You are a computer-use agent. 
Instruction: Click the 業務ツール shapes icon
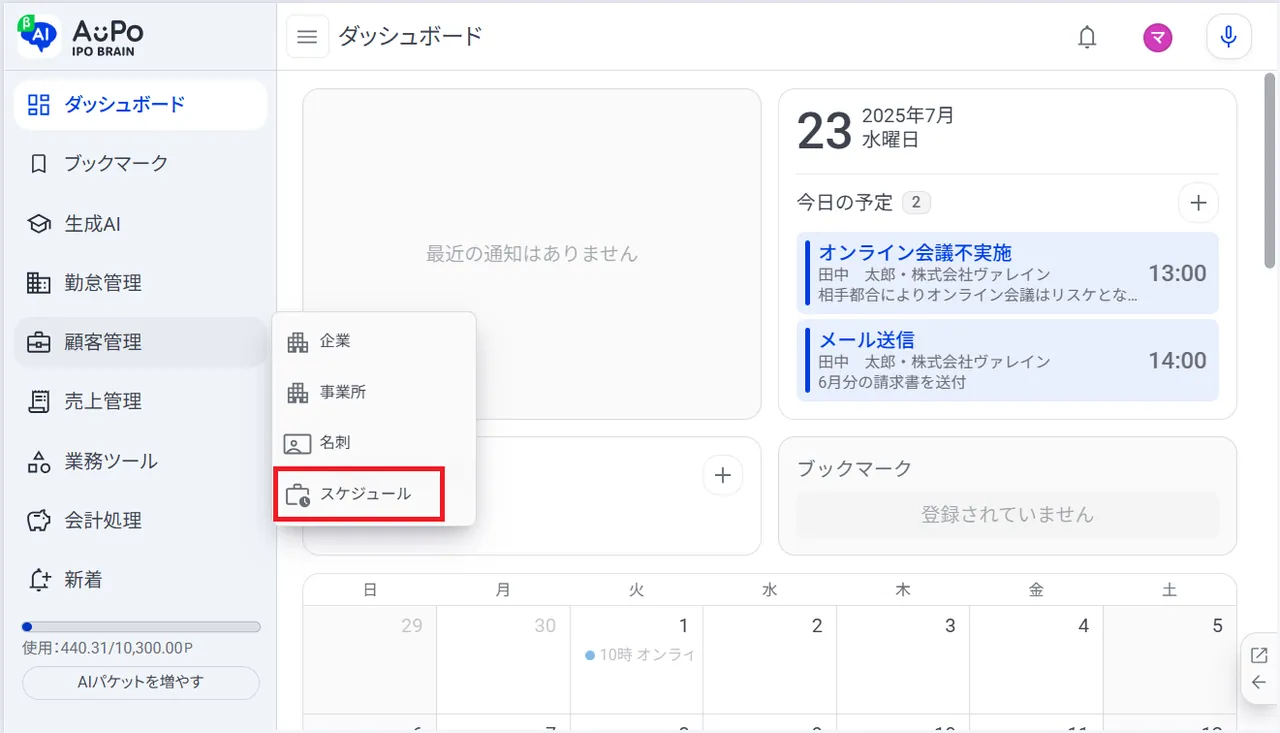[x=38, y=461]
